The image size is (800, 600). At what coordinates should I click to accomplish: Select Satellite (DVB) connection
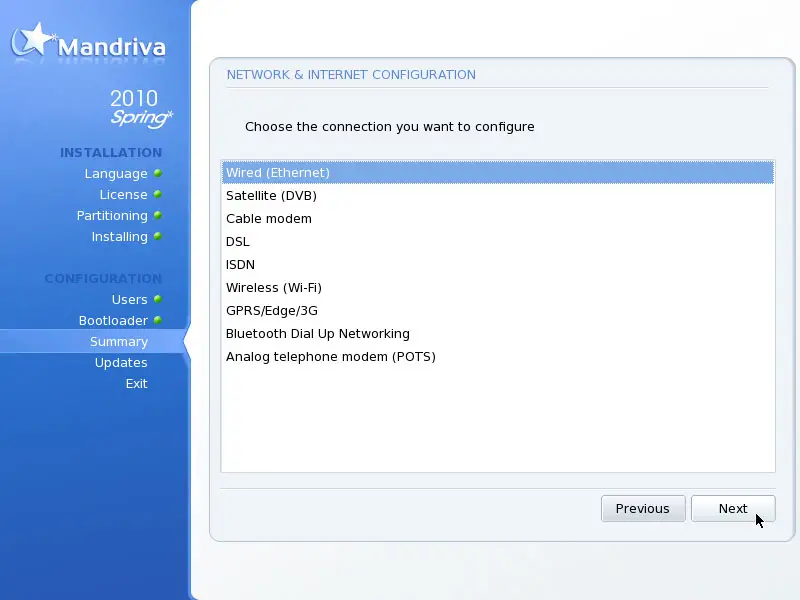coord(498,195)
